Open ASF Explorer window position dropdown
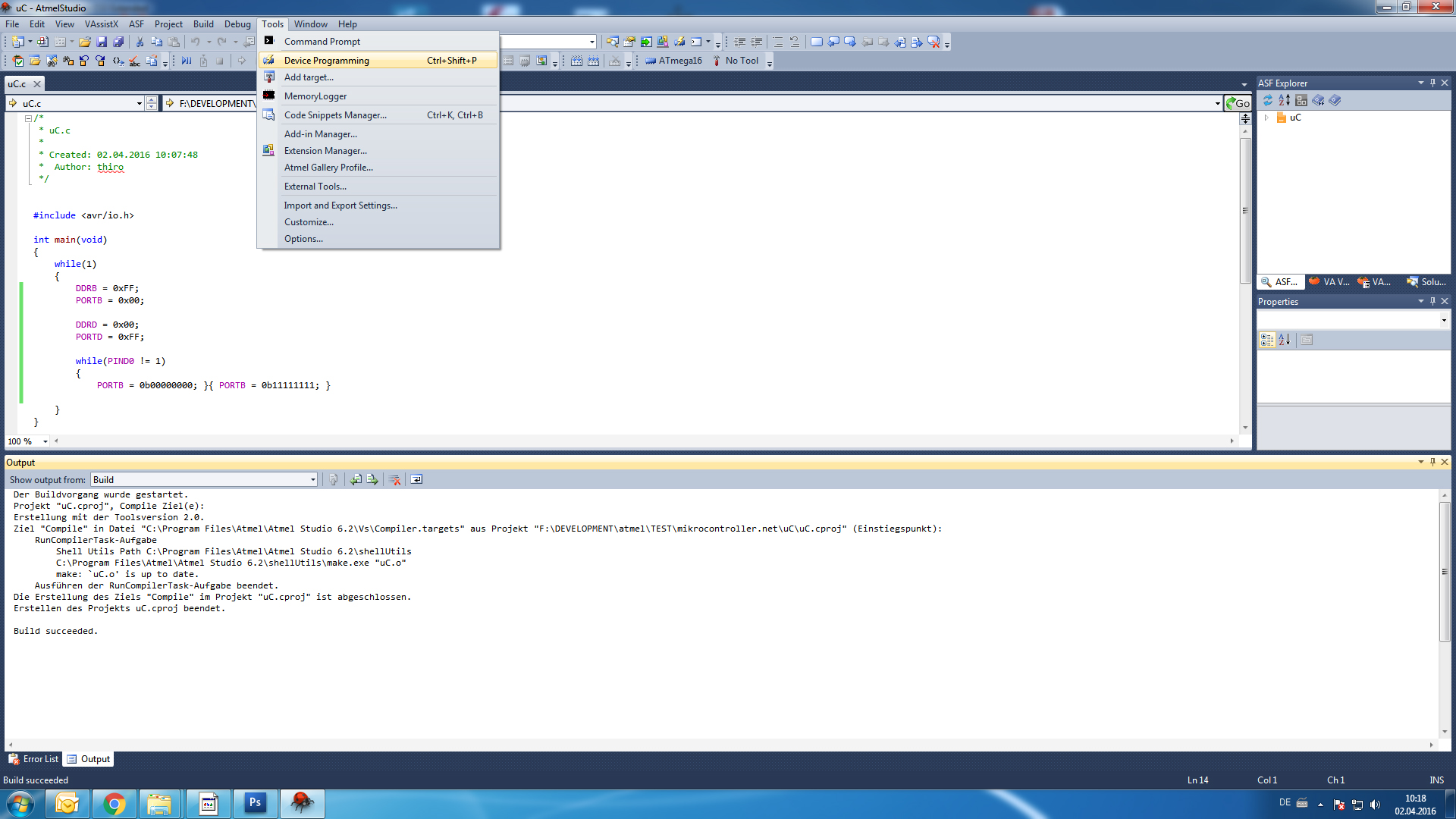Screen dimensions: 1456x819 point(1420,83)
